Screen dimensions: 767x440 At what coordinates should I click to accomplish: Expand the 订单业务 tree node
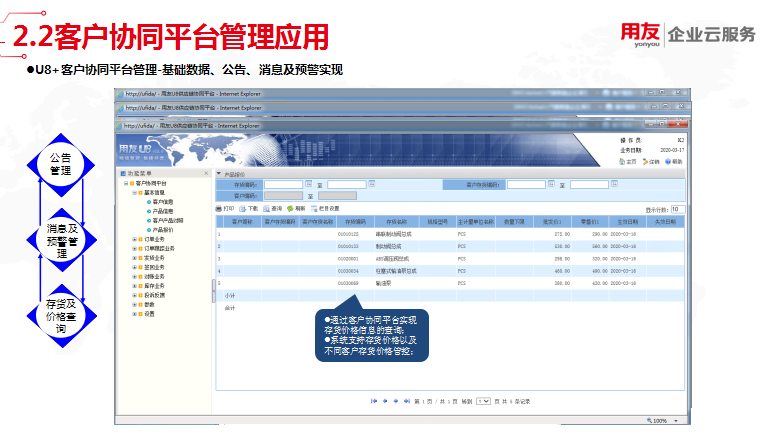pos(135,240)
